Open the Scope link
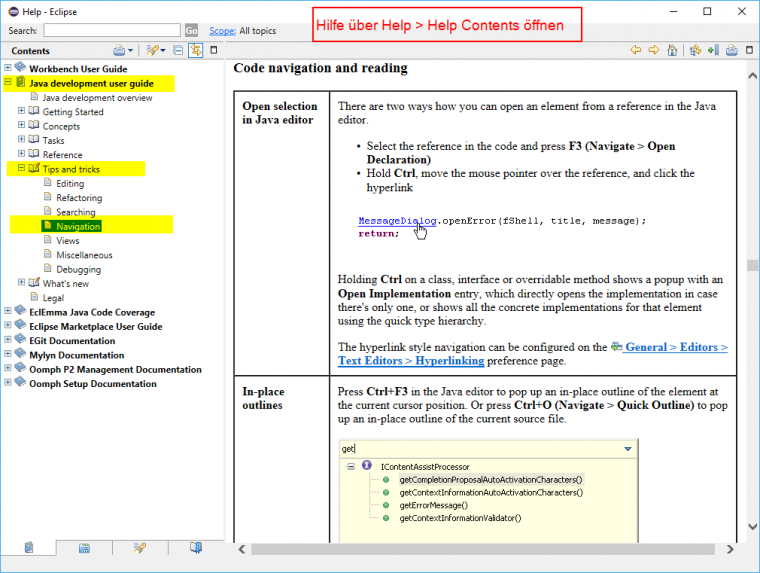Screen dimensions: 760x573 (222, 31)
